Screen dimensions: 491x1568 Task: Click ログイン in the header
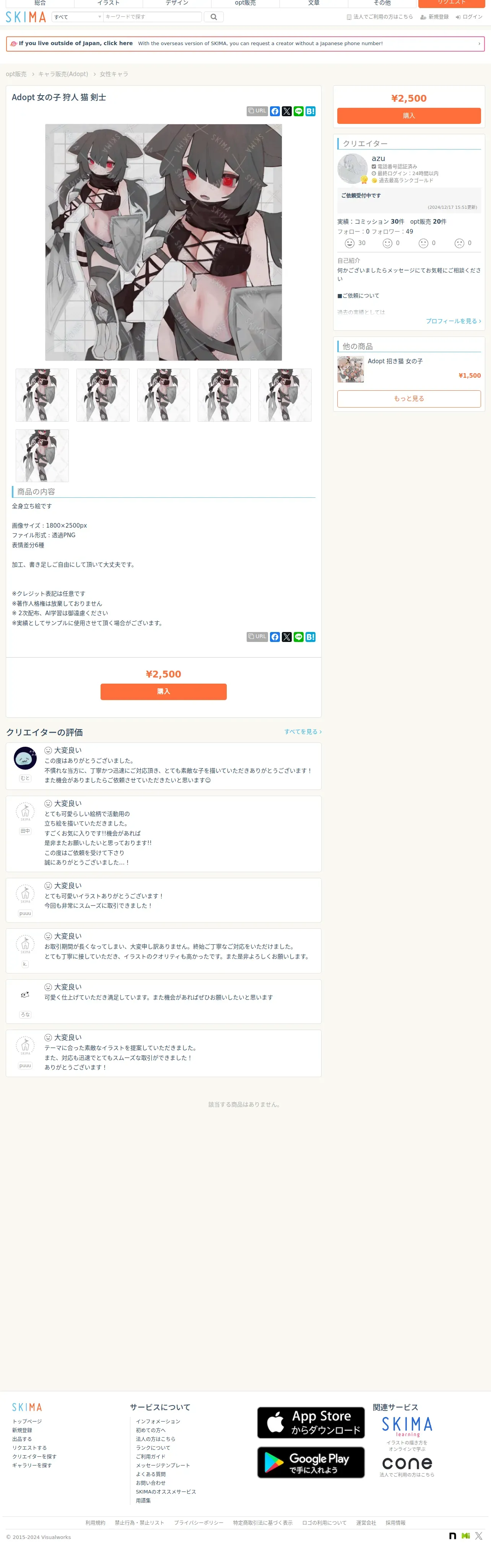point(468,17)
